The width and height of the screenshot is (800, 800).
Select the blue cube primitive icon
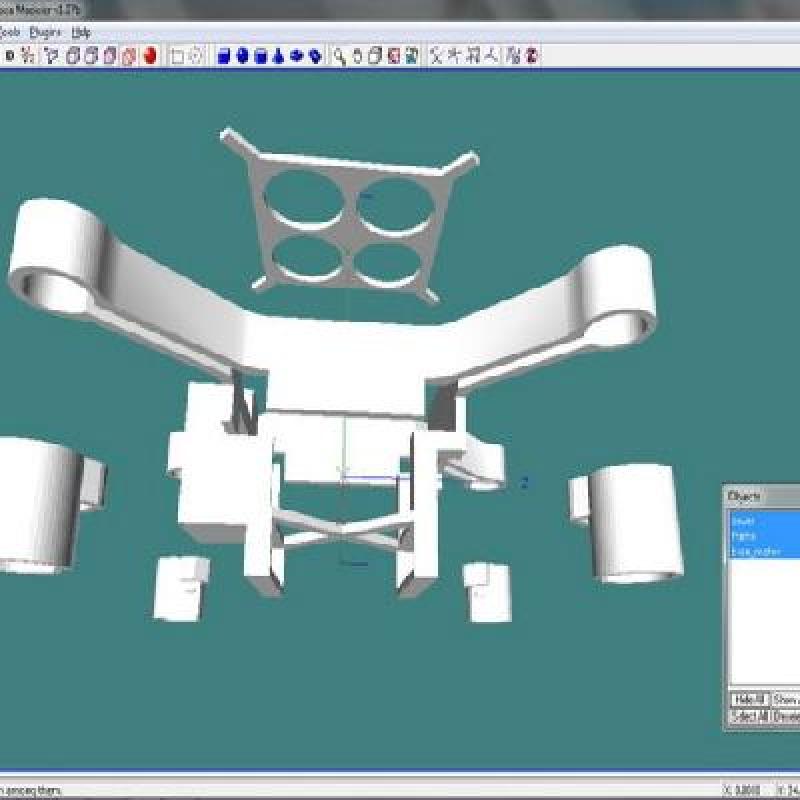click(x=224, y=56)
